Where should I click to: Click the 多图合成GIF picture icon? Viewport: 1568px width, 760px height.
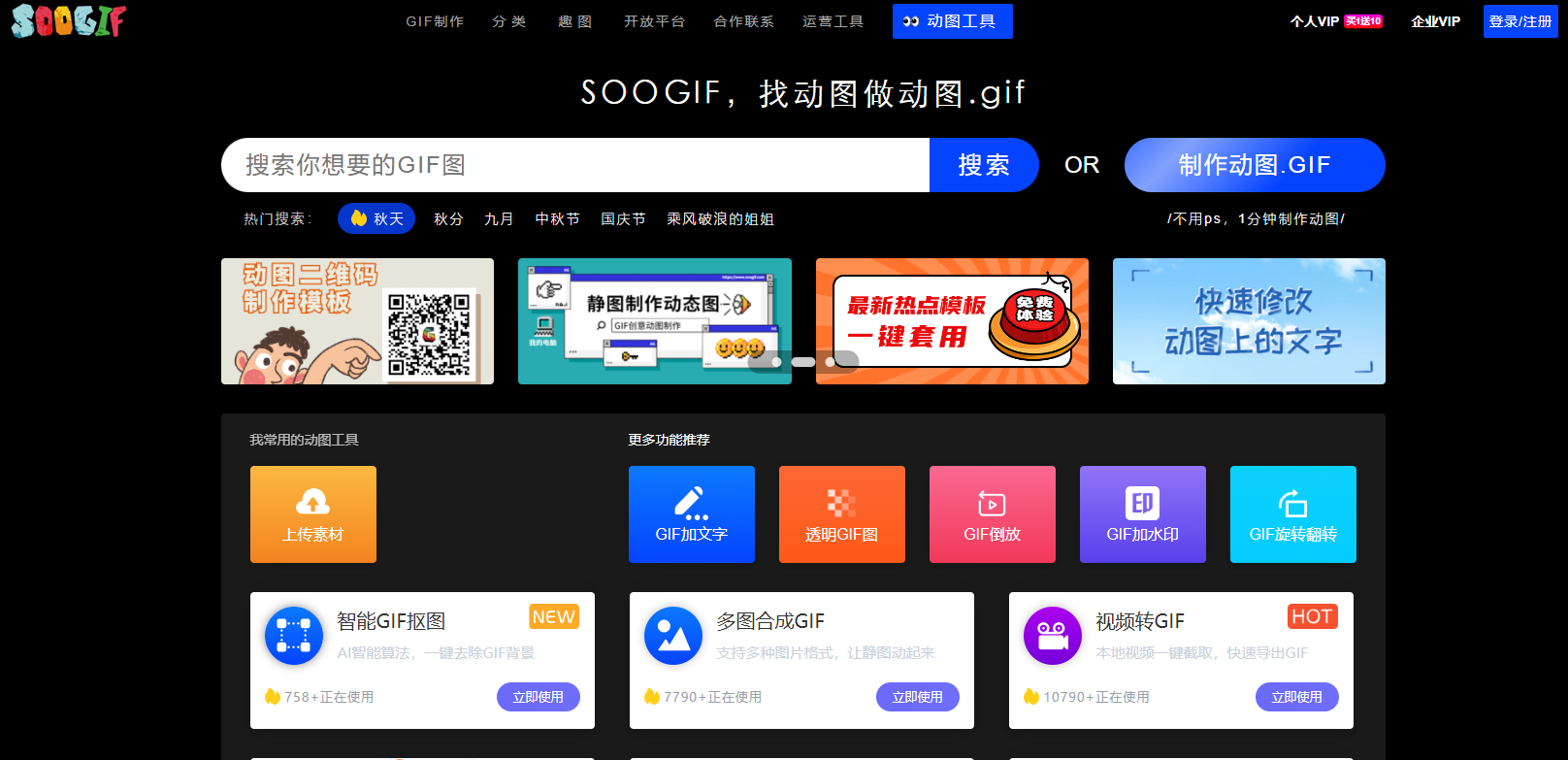[673, 636]
